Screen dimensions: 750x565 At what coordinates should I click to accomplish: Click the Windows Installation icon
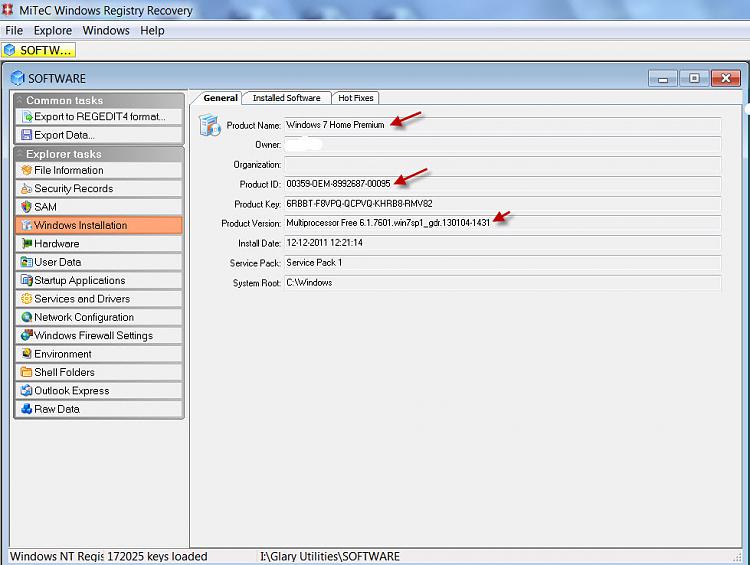27,225
